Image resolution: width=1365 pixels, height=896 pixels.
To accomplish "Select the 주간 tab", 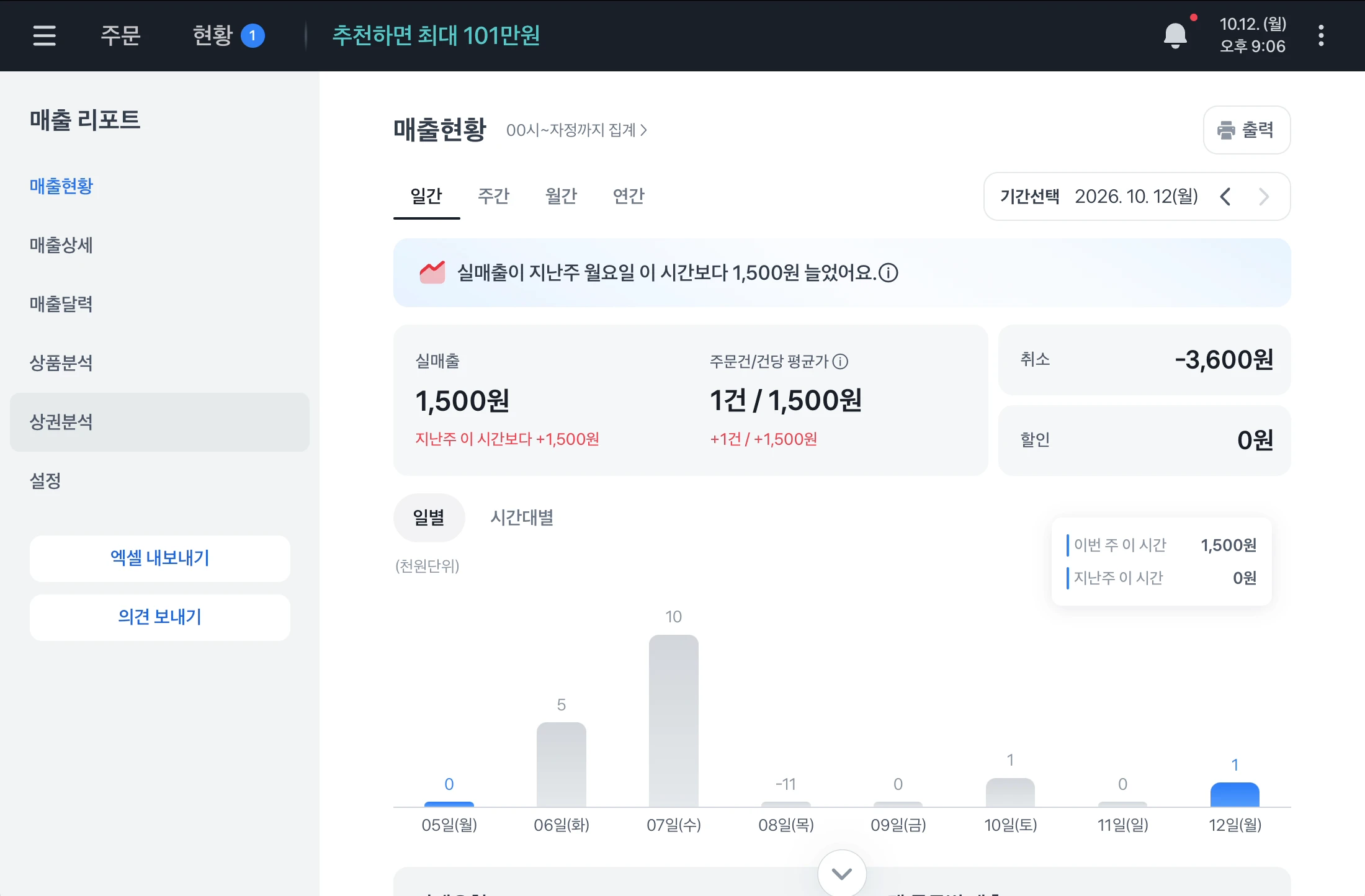I will coord(494,196).
